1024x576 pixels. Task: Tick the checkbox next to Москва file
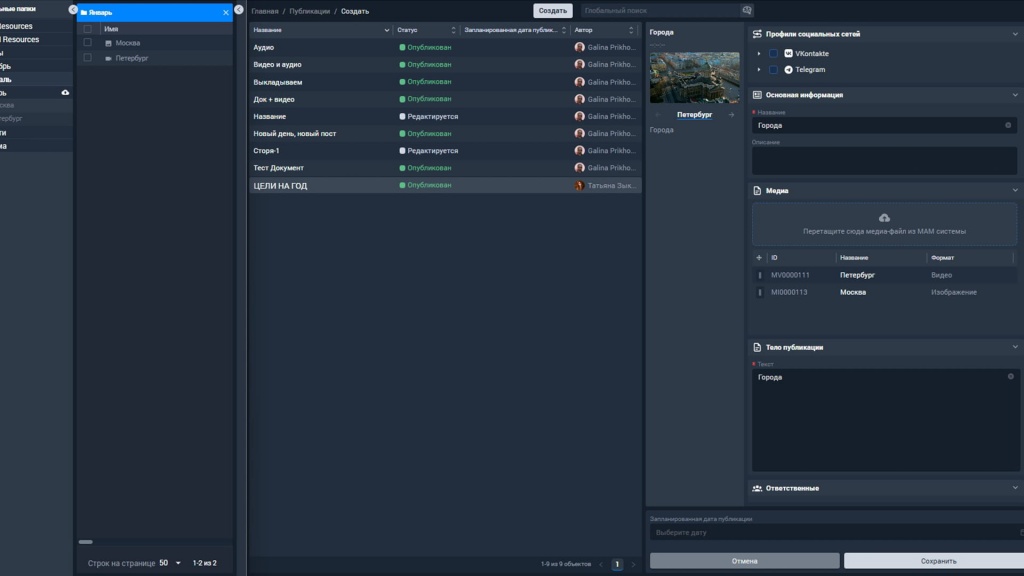(88, 43)
